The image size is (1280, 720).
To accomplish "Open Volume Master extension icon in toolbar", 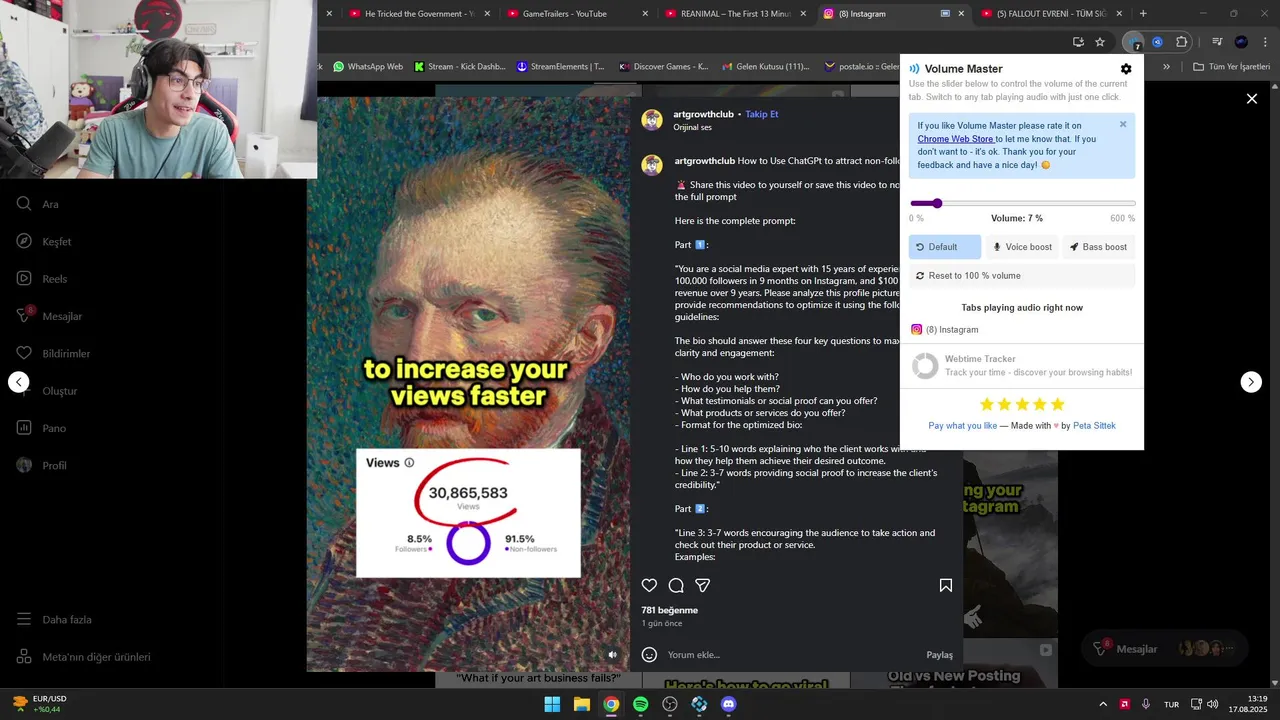I will (1133, 42).
